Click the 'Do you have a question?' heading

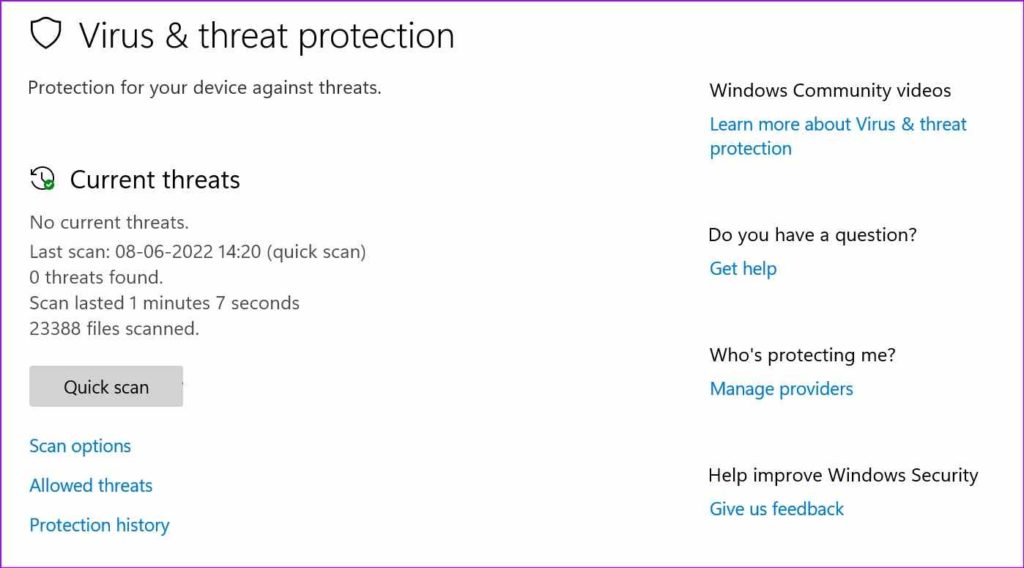pyautogui.click(x=812, y=235)
